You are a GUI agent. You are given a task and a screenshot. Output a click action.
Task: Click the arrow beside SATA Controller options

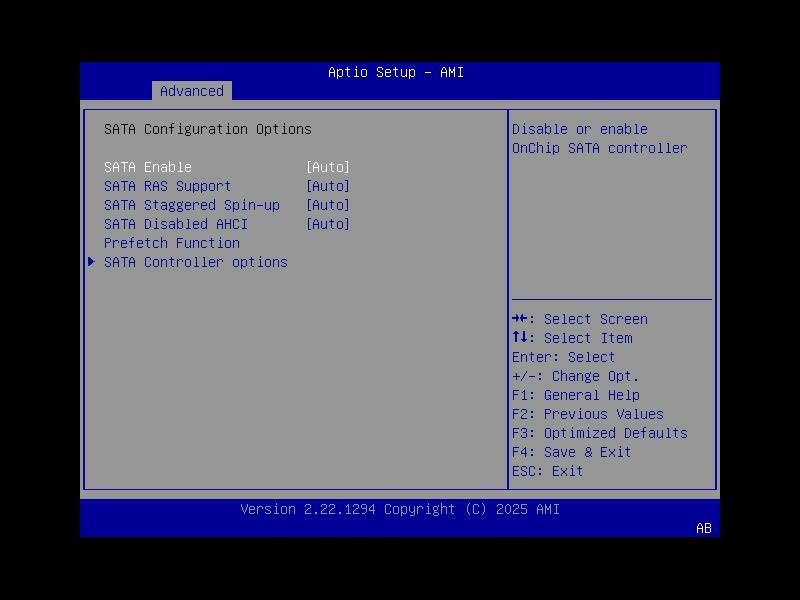[x=91, y=262]
